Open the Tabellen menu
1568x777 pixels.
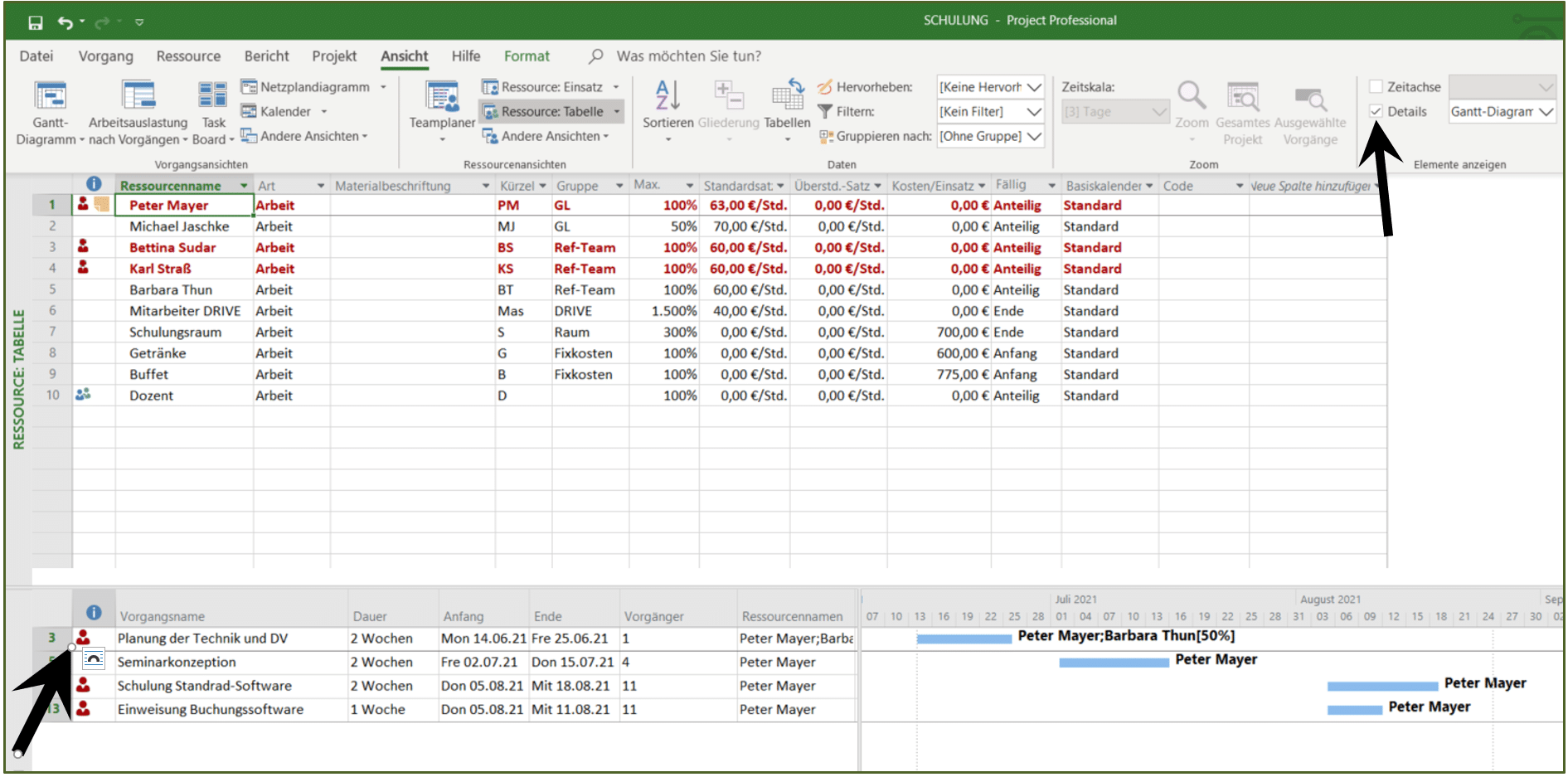[787, 109]
